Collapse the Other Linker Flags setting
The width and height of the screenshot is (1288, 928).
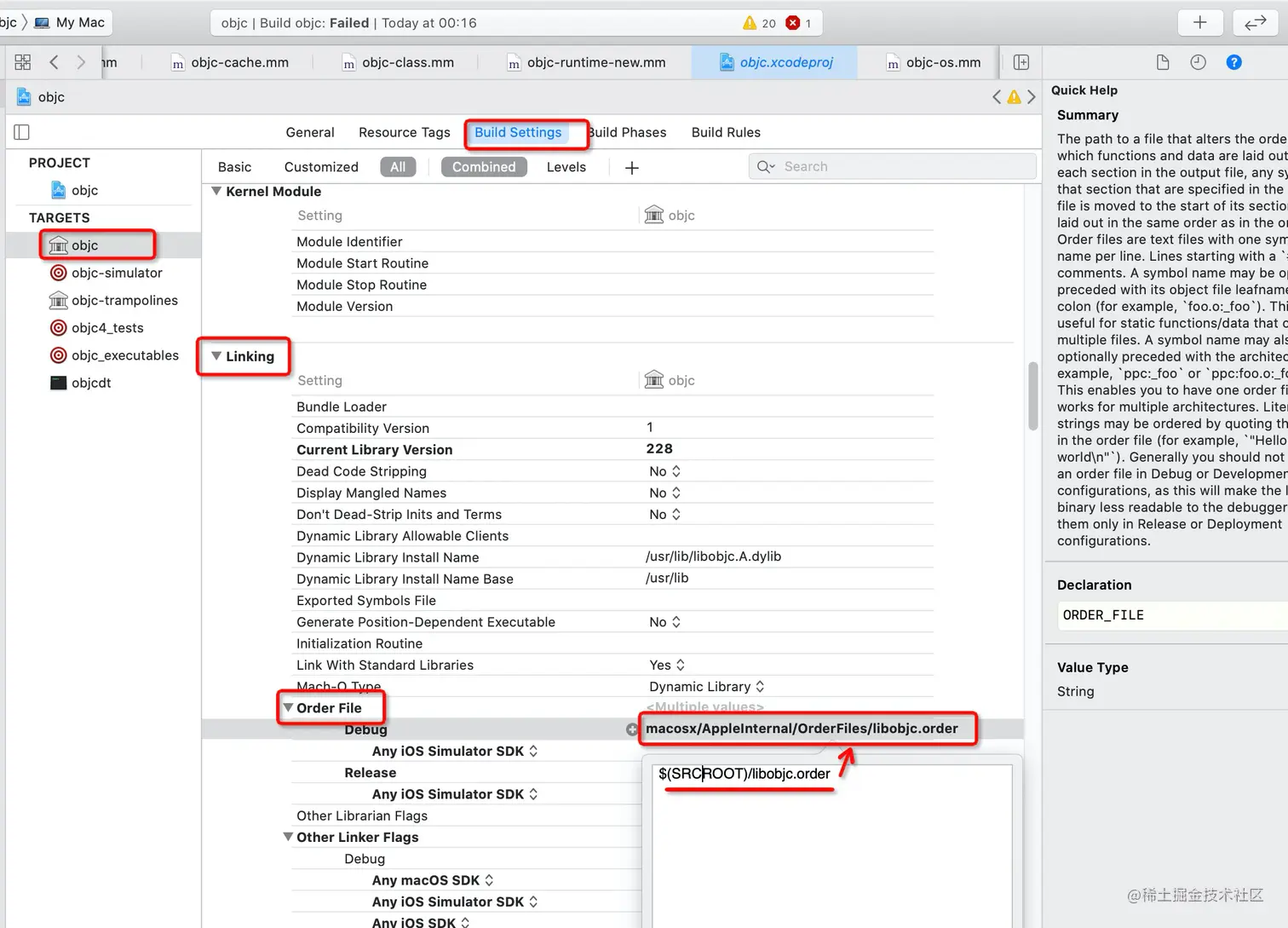coord(288,837)
